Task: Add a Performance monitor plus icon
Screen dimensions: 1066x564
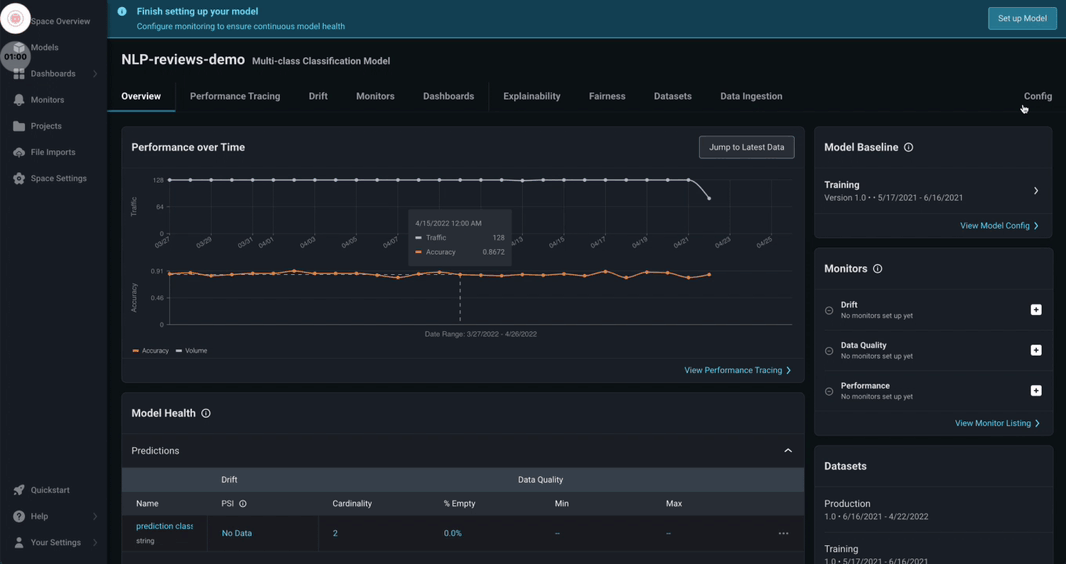Action: click(1036, 391)
